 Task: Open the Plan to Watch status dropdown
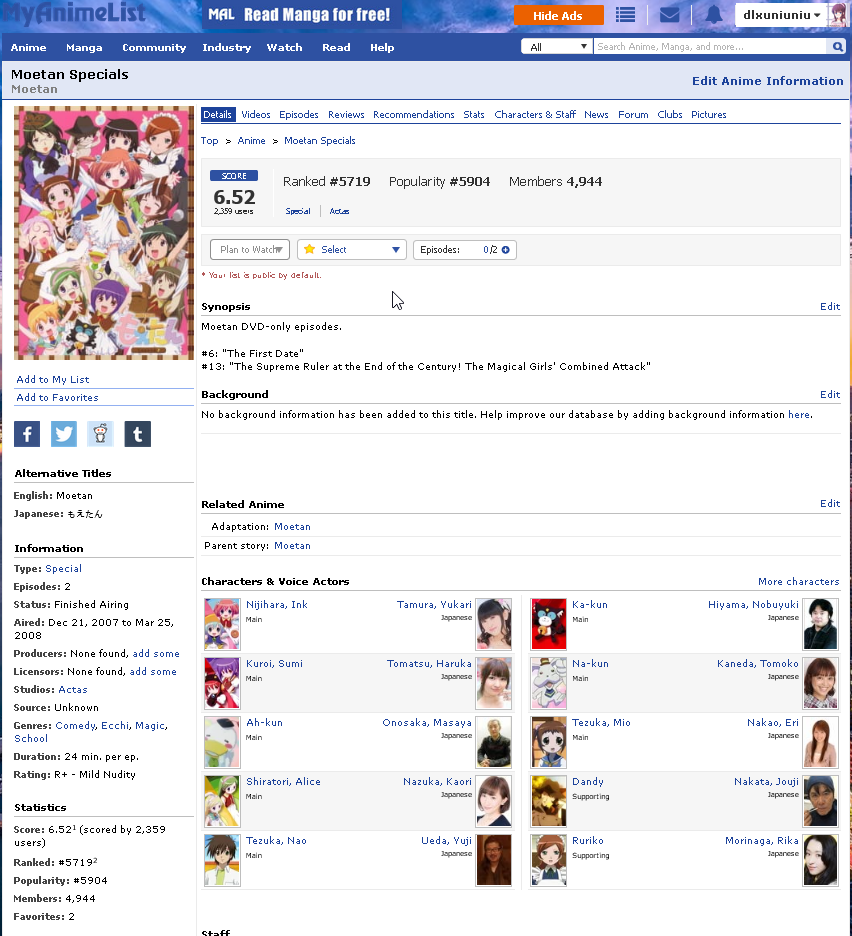tap(250, 250)
